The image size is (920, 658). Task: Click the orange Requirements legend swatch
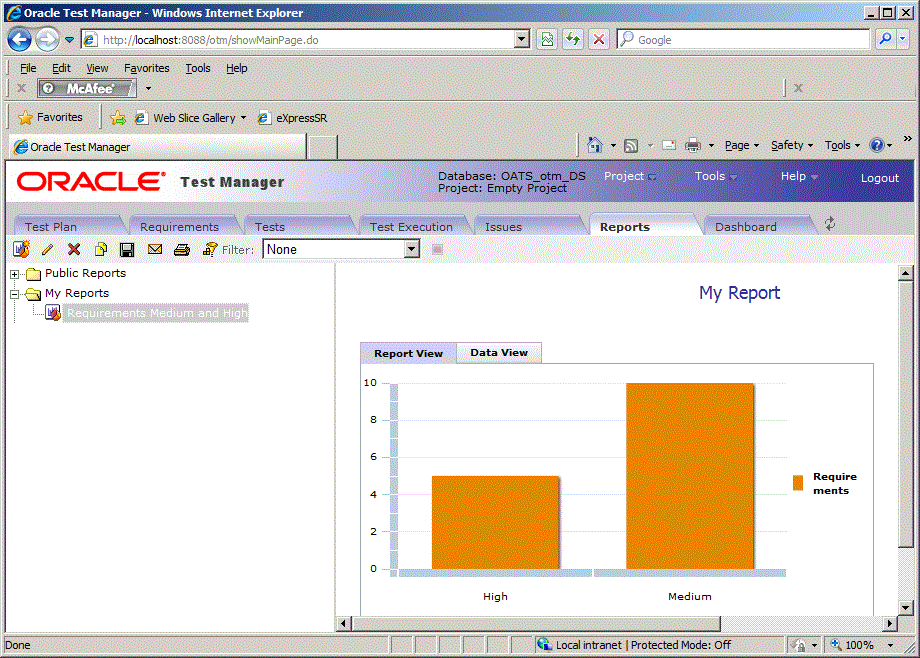click(x=798, y=483)
